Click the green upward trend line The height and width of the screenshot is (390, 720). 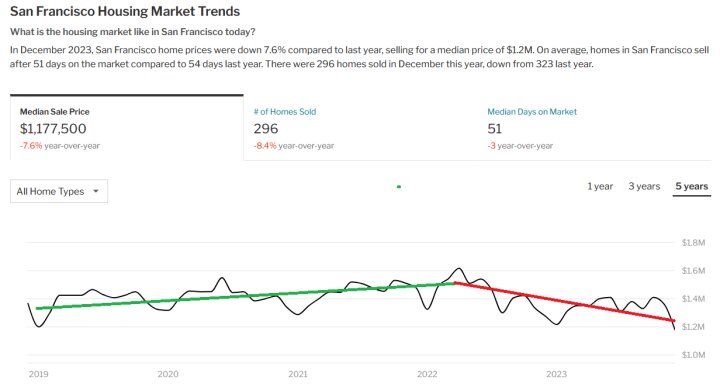click(245, 295)
